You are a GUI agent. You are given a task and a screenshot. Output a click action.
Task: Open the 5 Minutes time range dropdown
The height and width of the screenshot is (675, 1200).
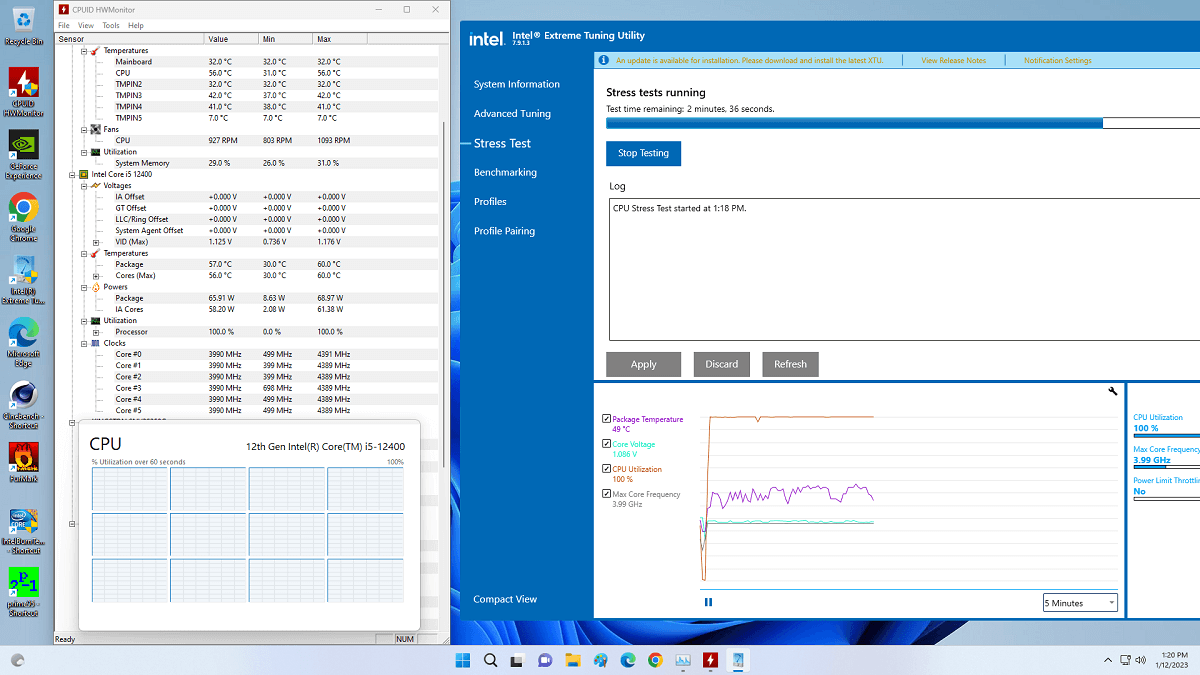[1080, 603]
